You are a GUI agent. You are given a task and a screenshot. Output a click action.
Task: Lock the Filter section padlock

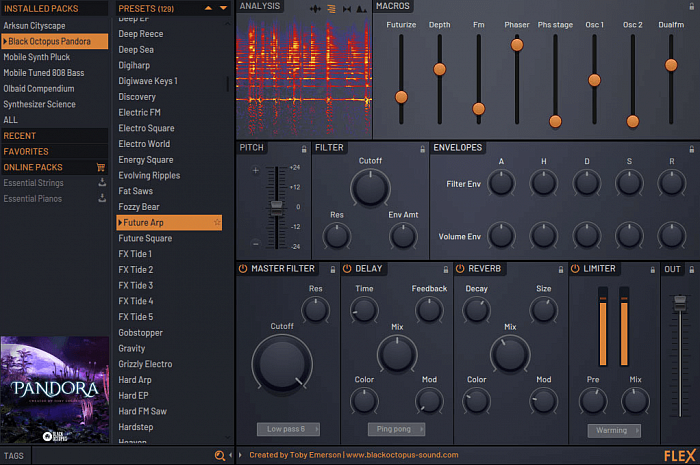(423, 148)
